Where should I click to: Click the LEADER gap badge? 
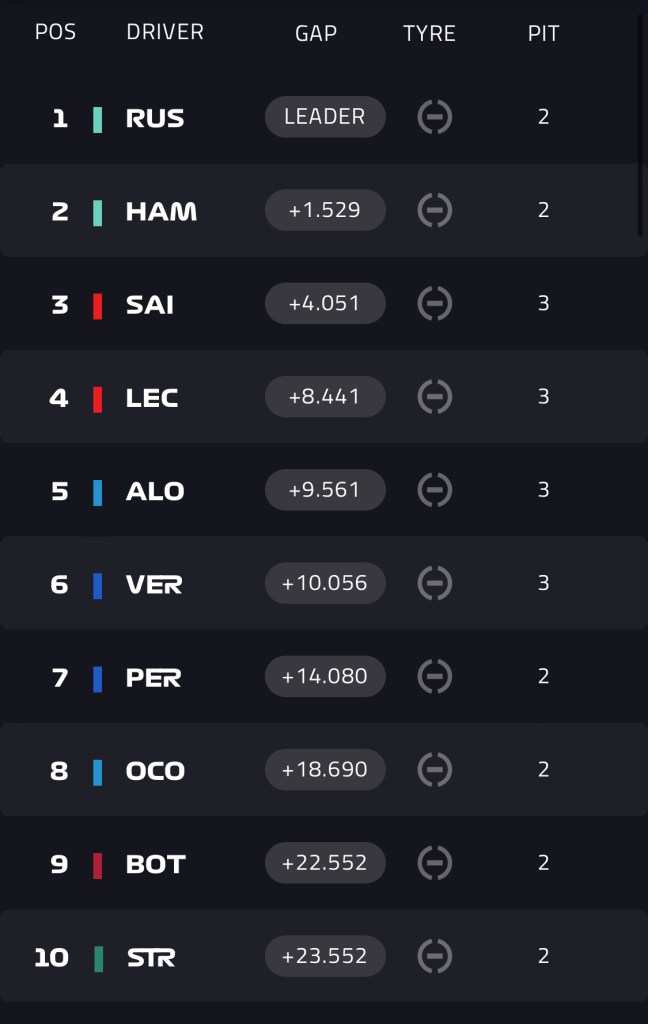(325, 117)
